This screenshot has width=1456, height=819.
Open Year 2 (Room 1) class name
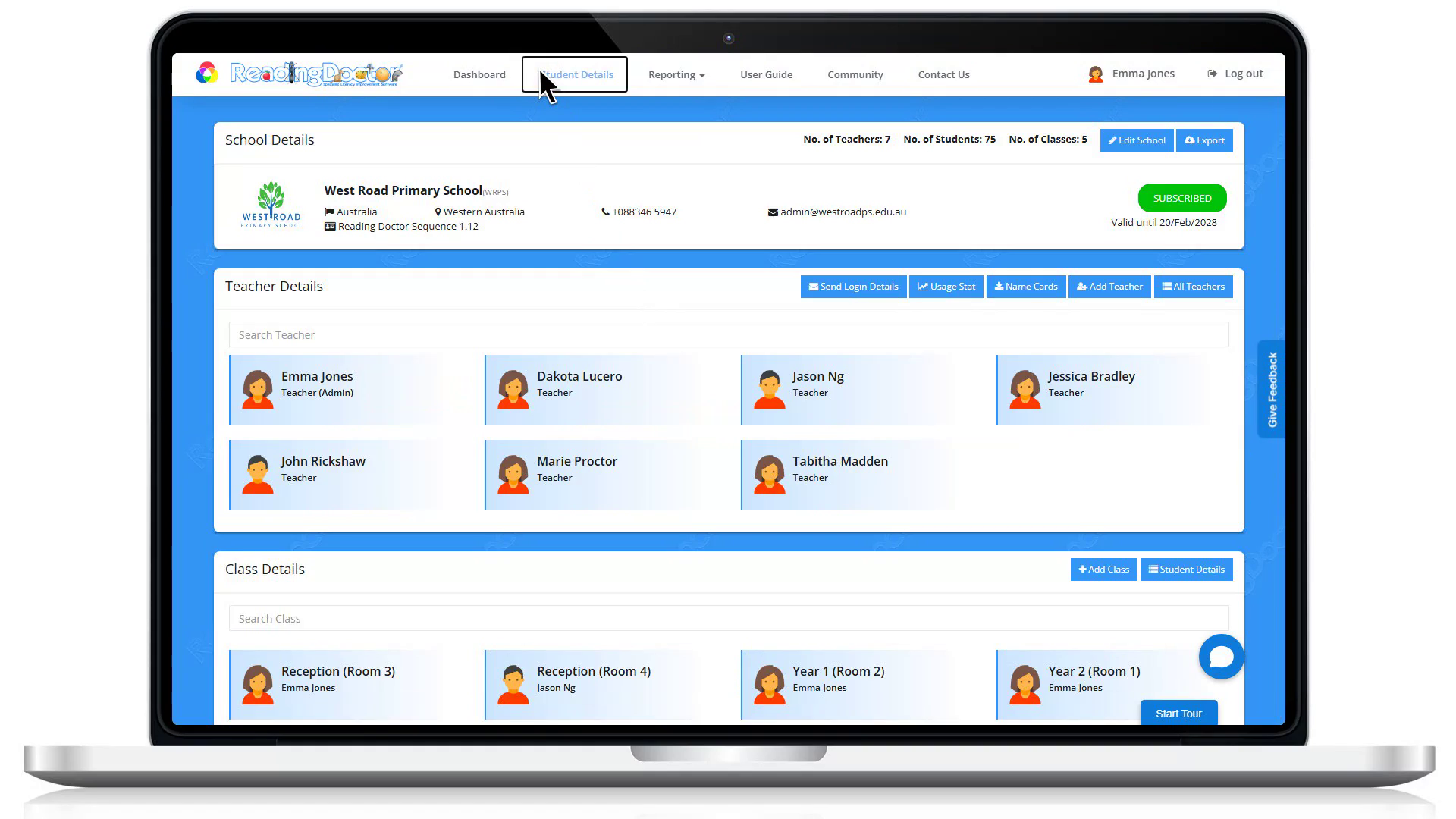pyautogui.click(x=1094, y=671)
